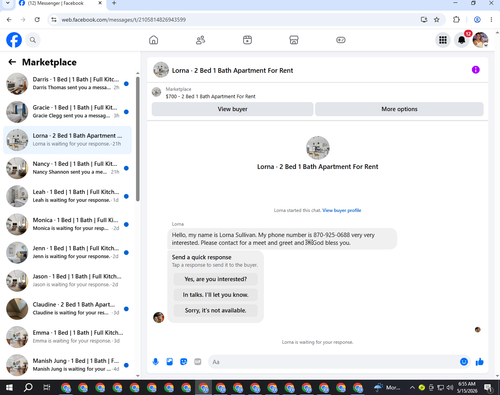Click the More options button
This screenshot has height=395, width=500.
click(x=399, y=109)
